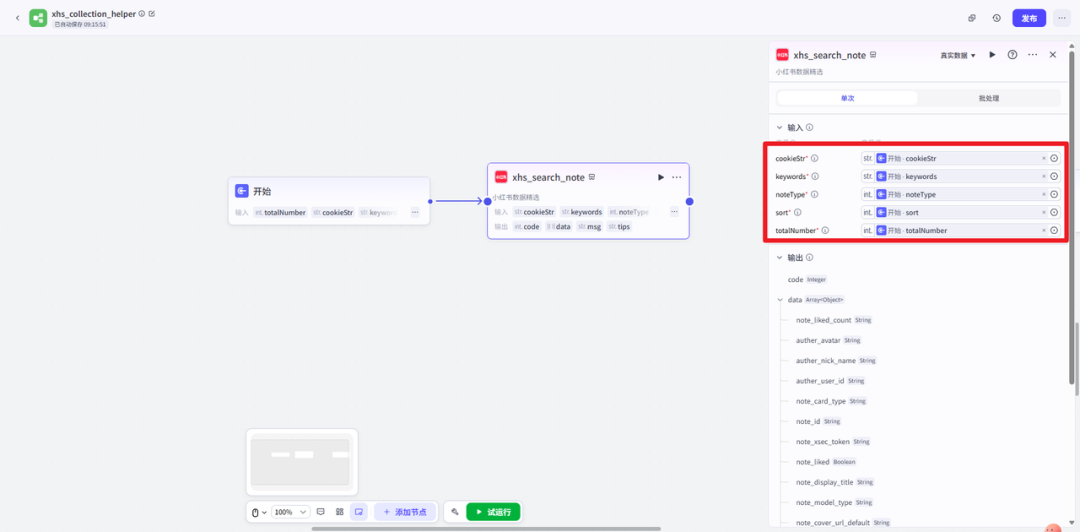Image resolution: width=1080 pixels, height=532 pixels.
Task: Switch to the 批处理 tab
Action: pos(988,98)
